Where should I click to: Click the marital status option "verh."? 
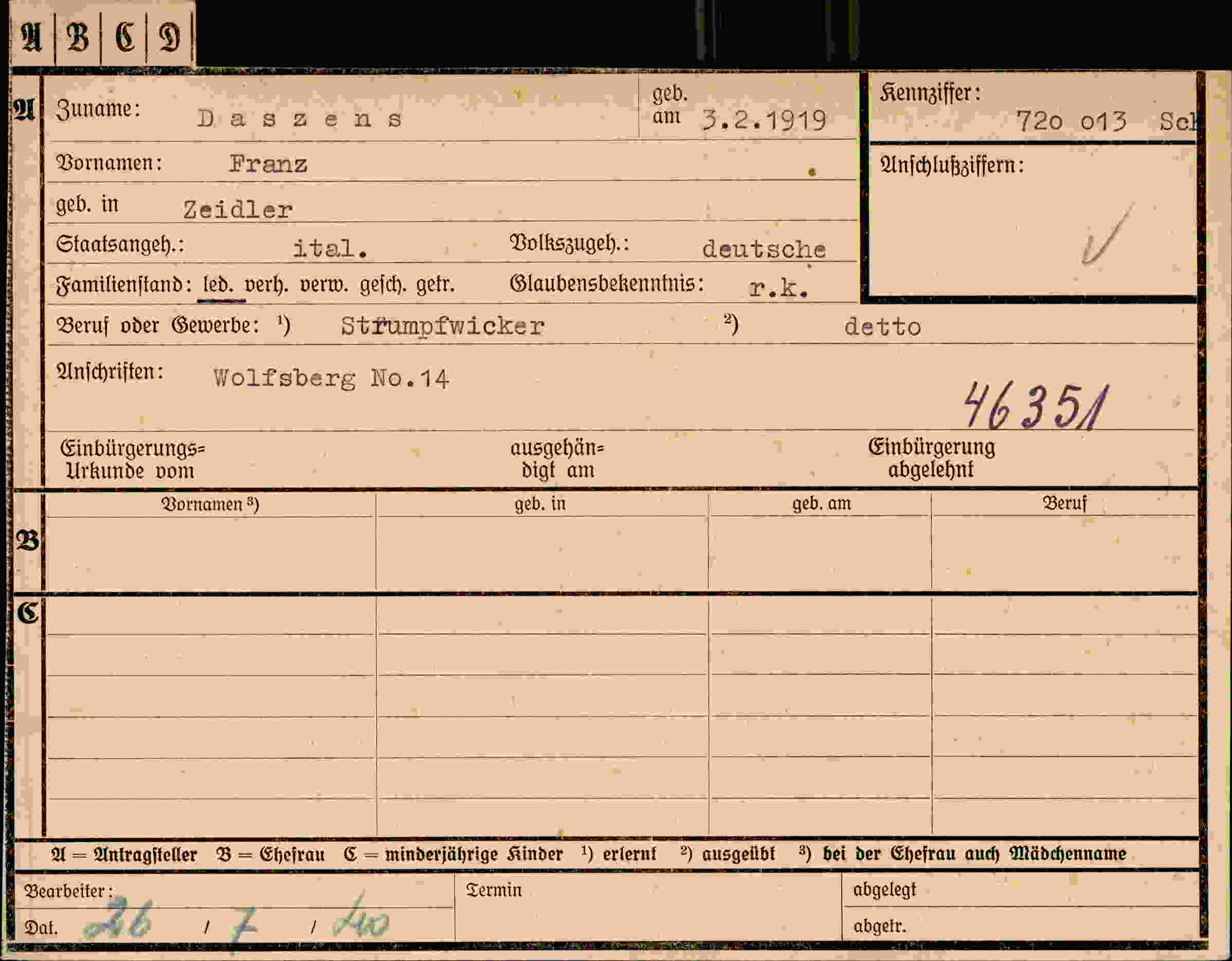266,284
